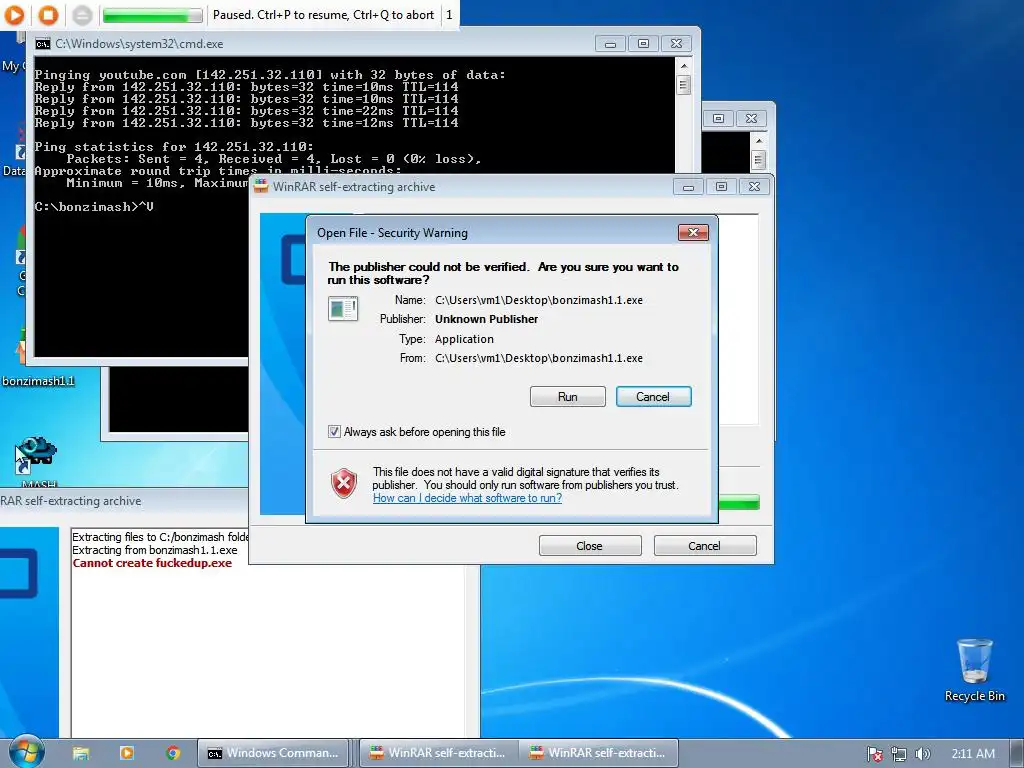
Task: Click Cancel in the Security Warning dialog
Action: pyautogui.click(x=653, y=396)
